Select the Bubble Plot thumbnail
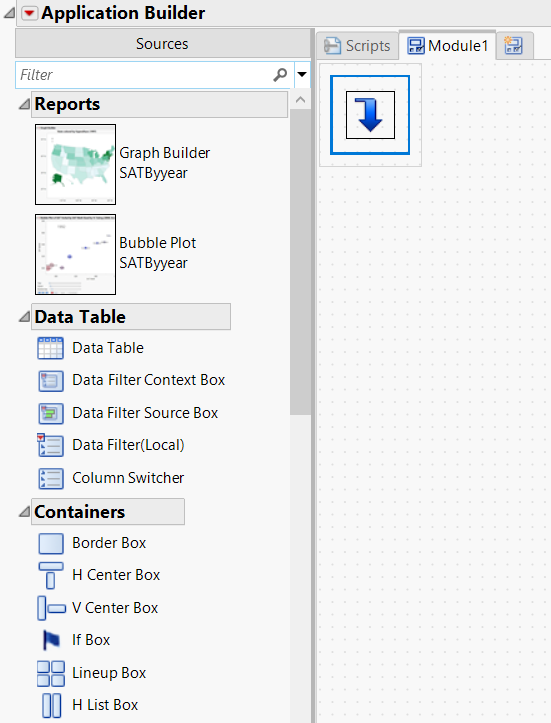Screen dimensions: 551x723 pos(75,254)
